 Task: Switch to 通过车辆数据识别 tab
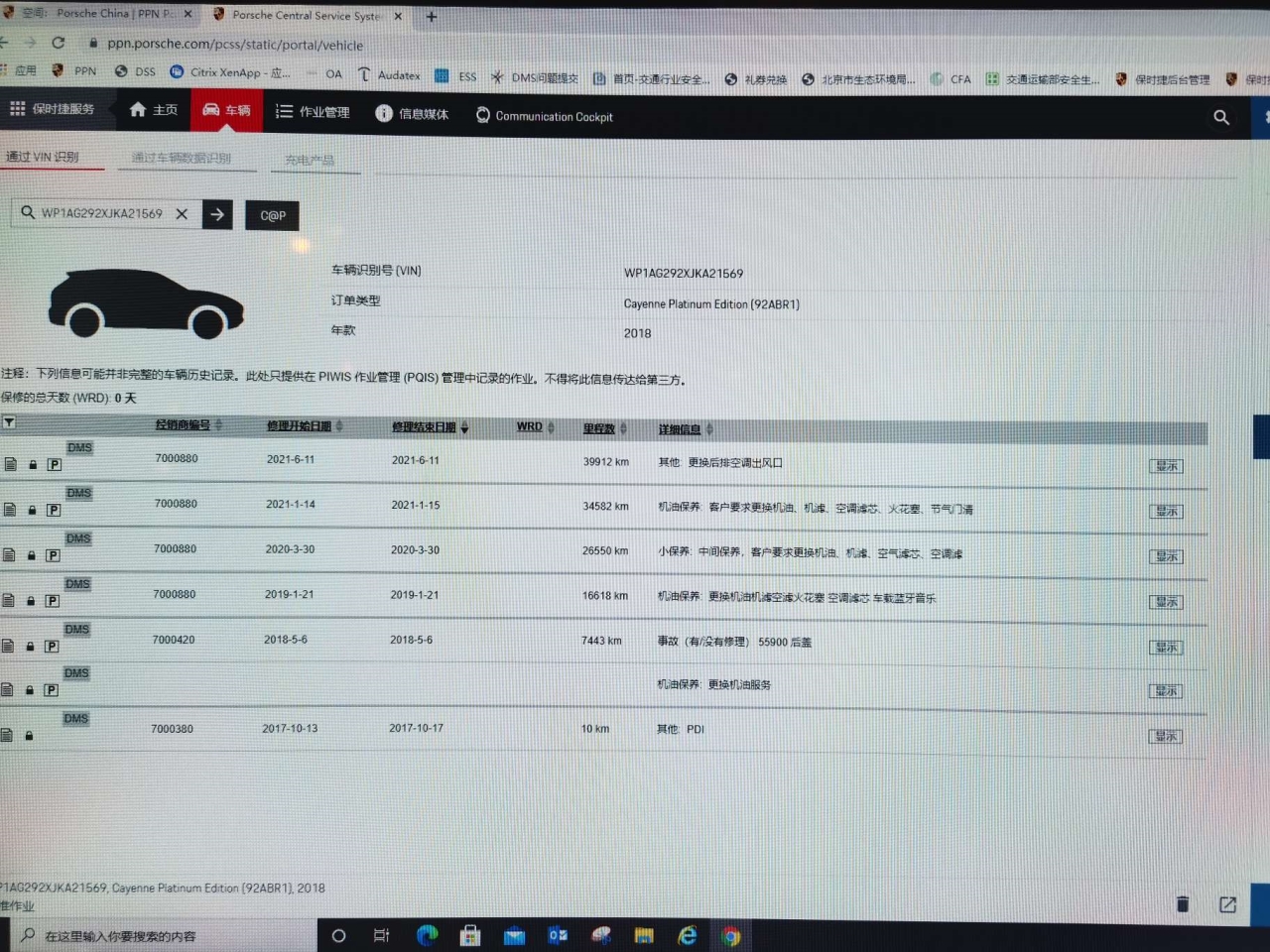[x=181, y=158]
